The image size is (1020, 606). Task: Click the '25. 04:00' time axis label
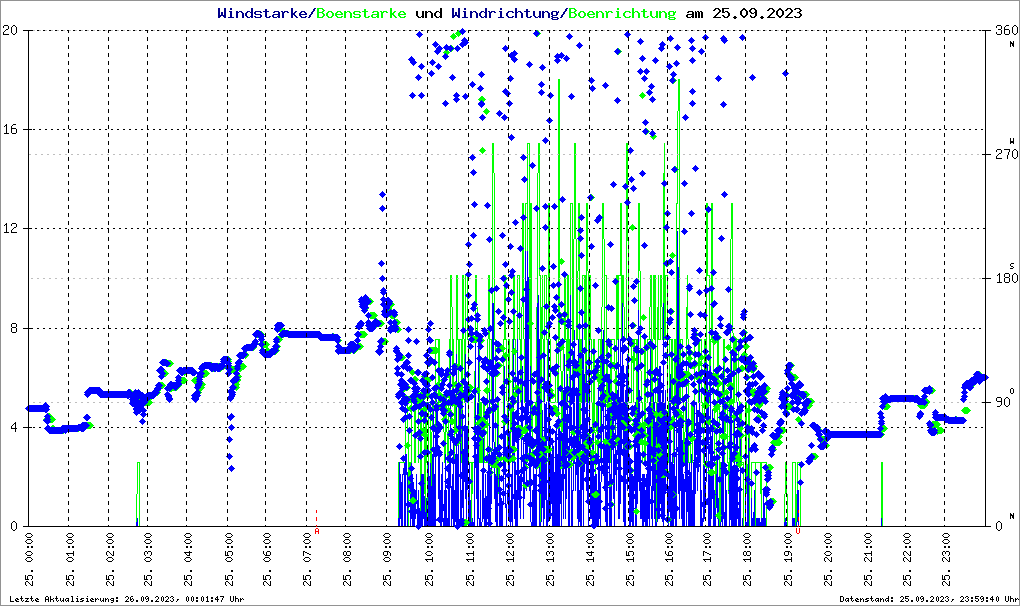tap(188, 560)
